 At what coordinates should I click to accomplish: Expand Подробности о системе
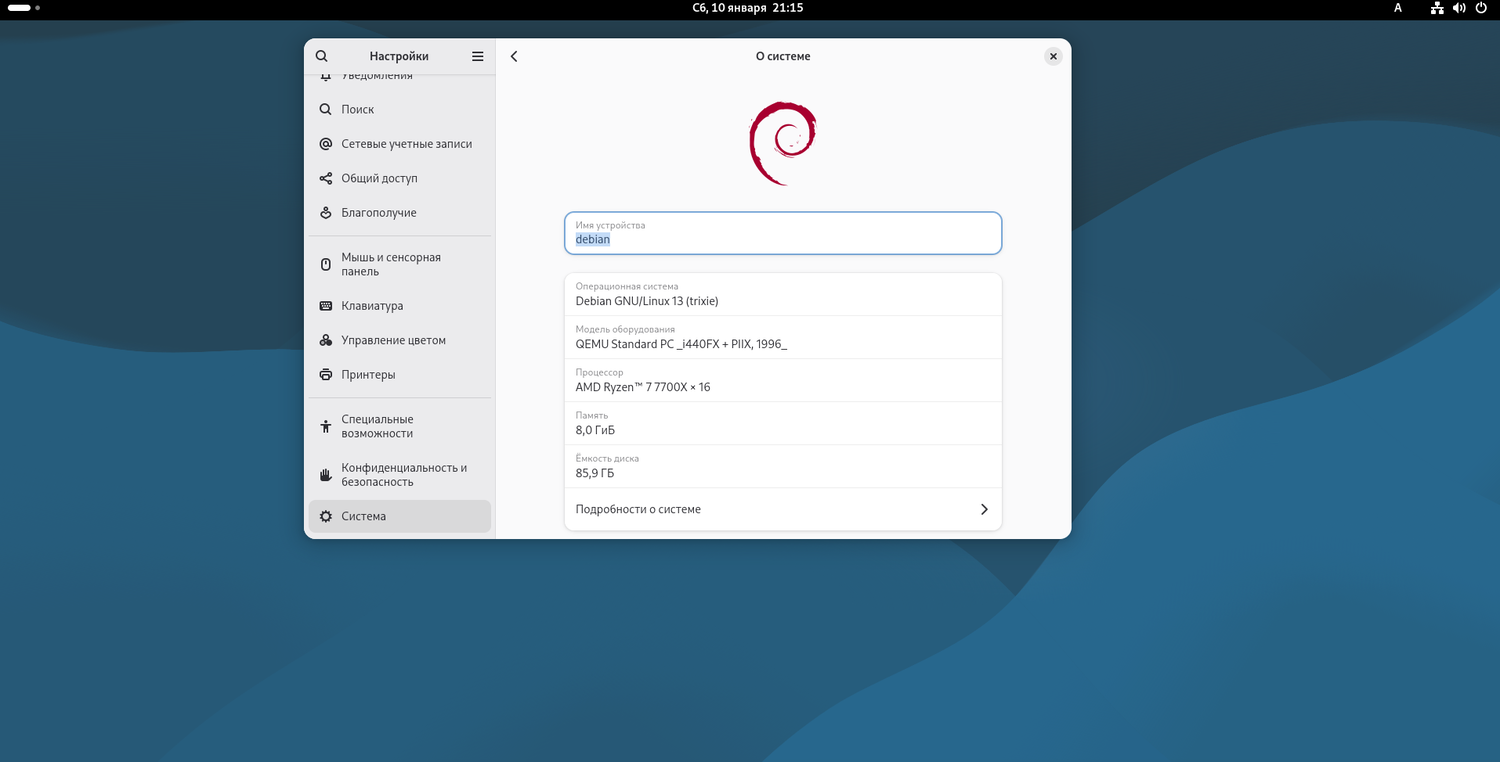pyautogui.click(x=783, y=509)
